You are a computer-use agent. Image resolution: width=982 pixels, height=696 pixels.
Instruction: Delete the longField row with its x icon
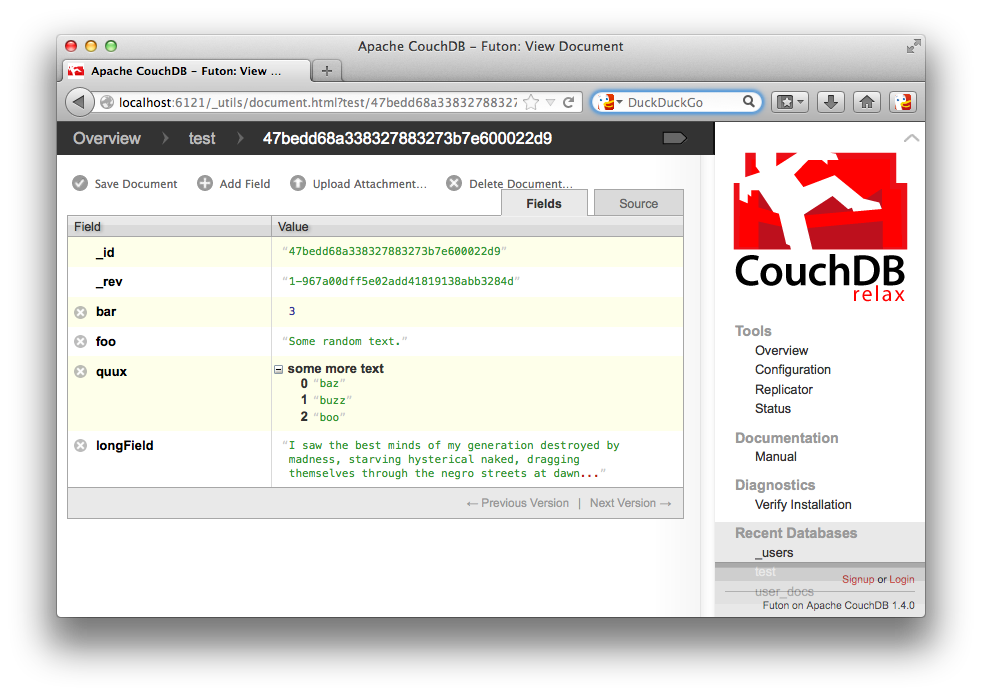81,446
